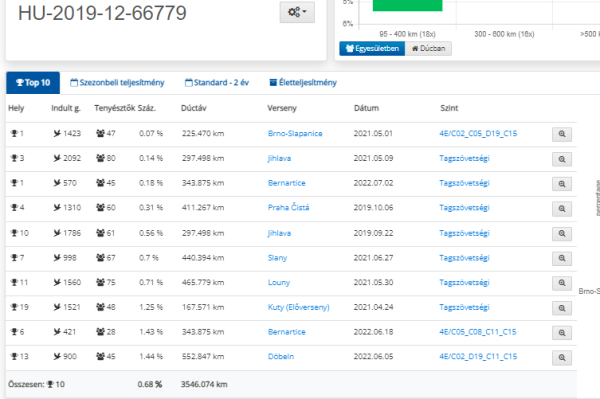Click magnifier icon for 2021.05.09 Jihlava row
The image size is (600, 399).
tap(562, 159)
